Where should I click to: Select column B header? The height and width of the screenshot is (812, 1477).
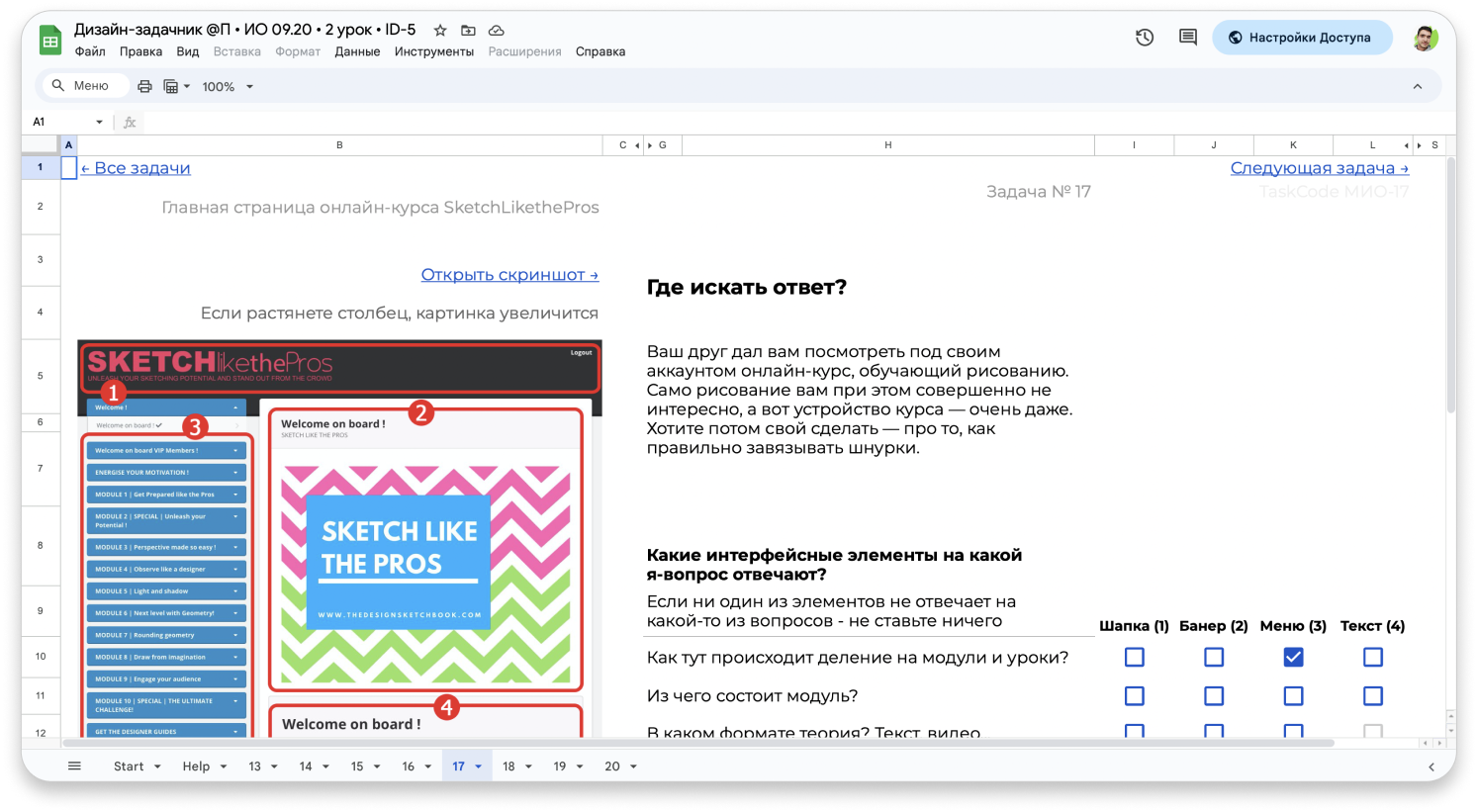coord(339,145)
